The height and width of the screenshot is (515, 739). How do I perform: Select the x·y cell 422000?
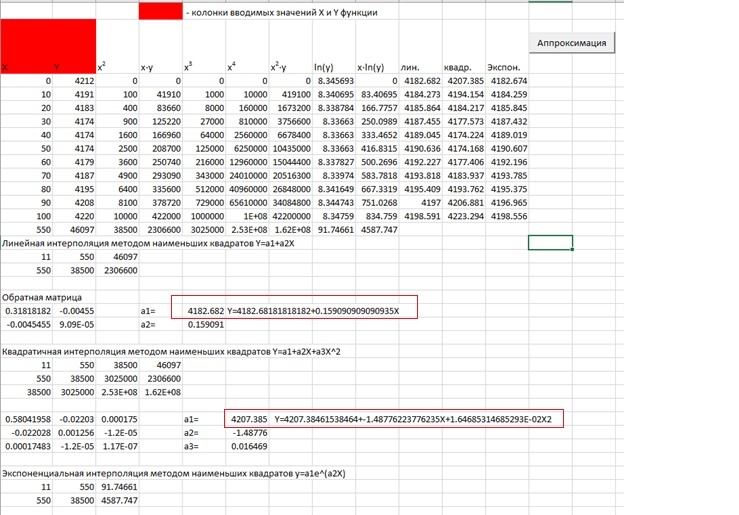point(161,216)
